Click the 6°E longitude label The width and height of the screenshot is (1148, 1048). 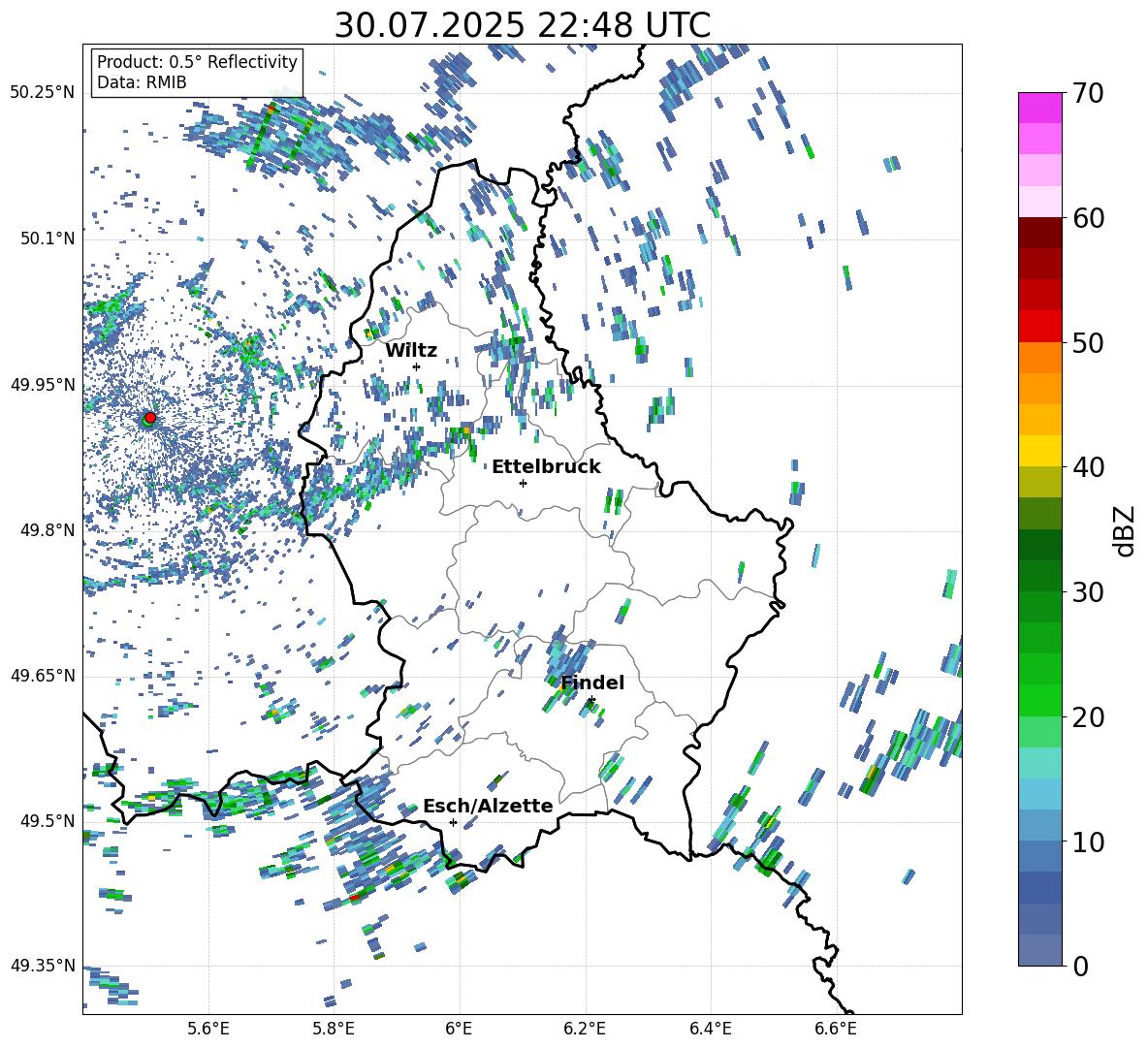click(x=459, y=1029)
